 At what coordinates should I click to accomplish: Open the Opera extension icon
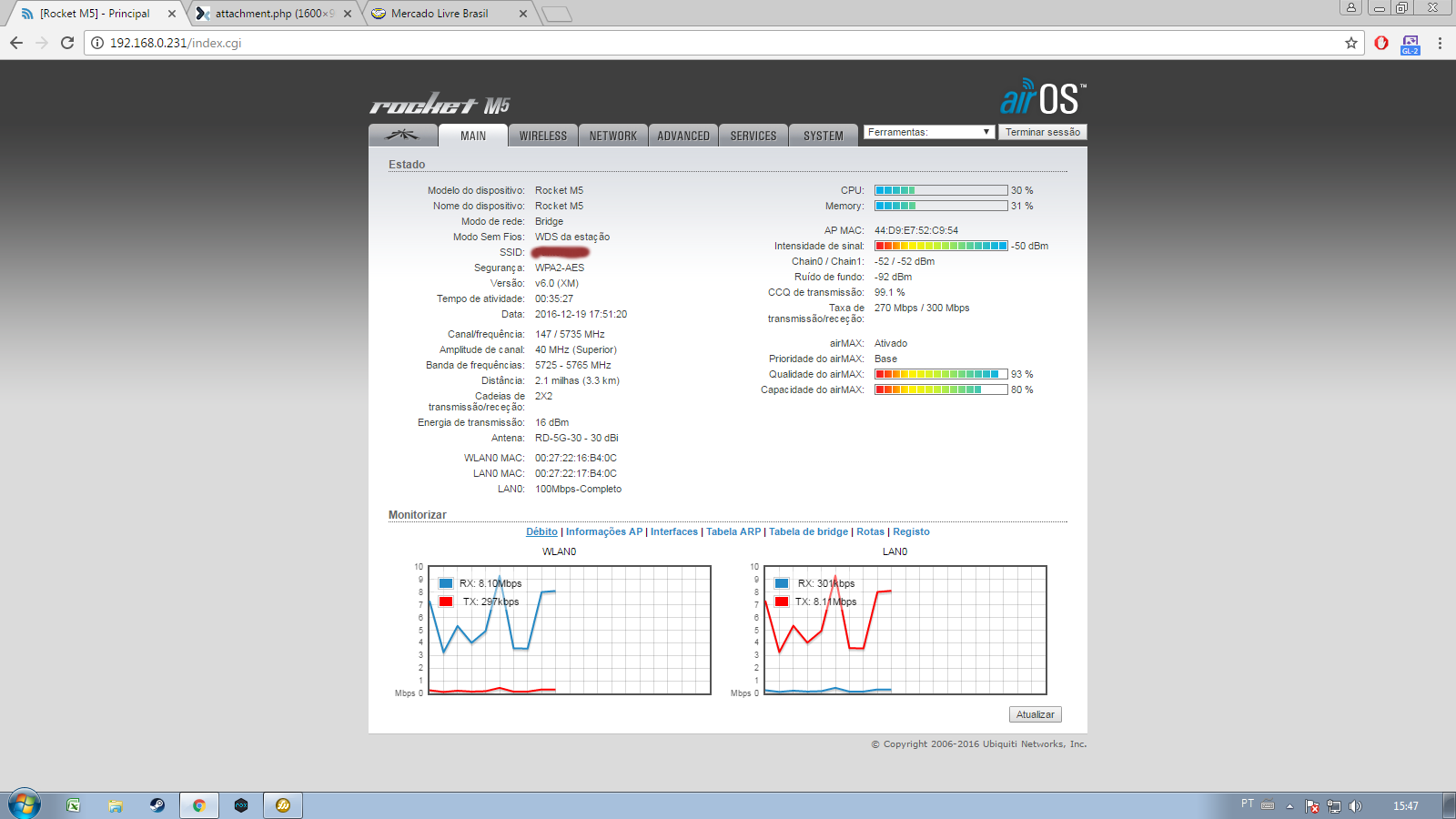(1381, 43)
